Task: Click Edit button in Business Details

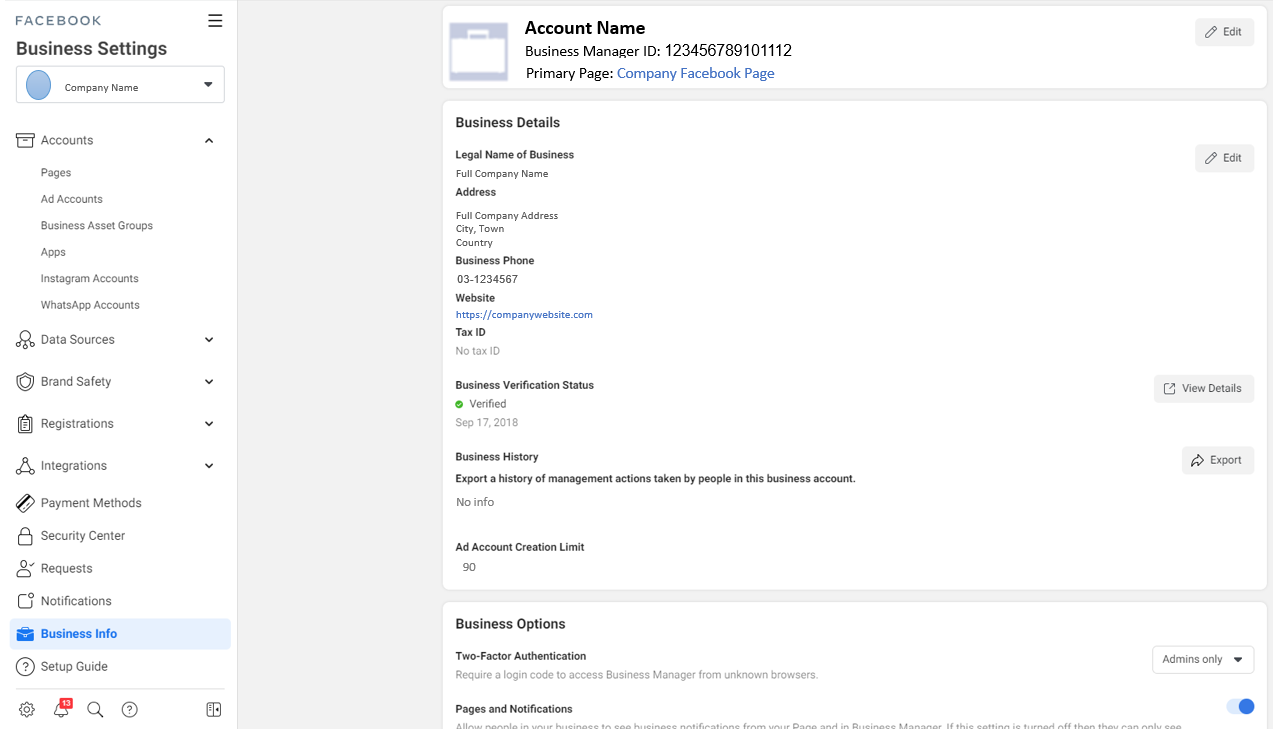Action: point(1224,158)
